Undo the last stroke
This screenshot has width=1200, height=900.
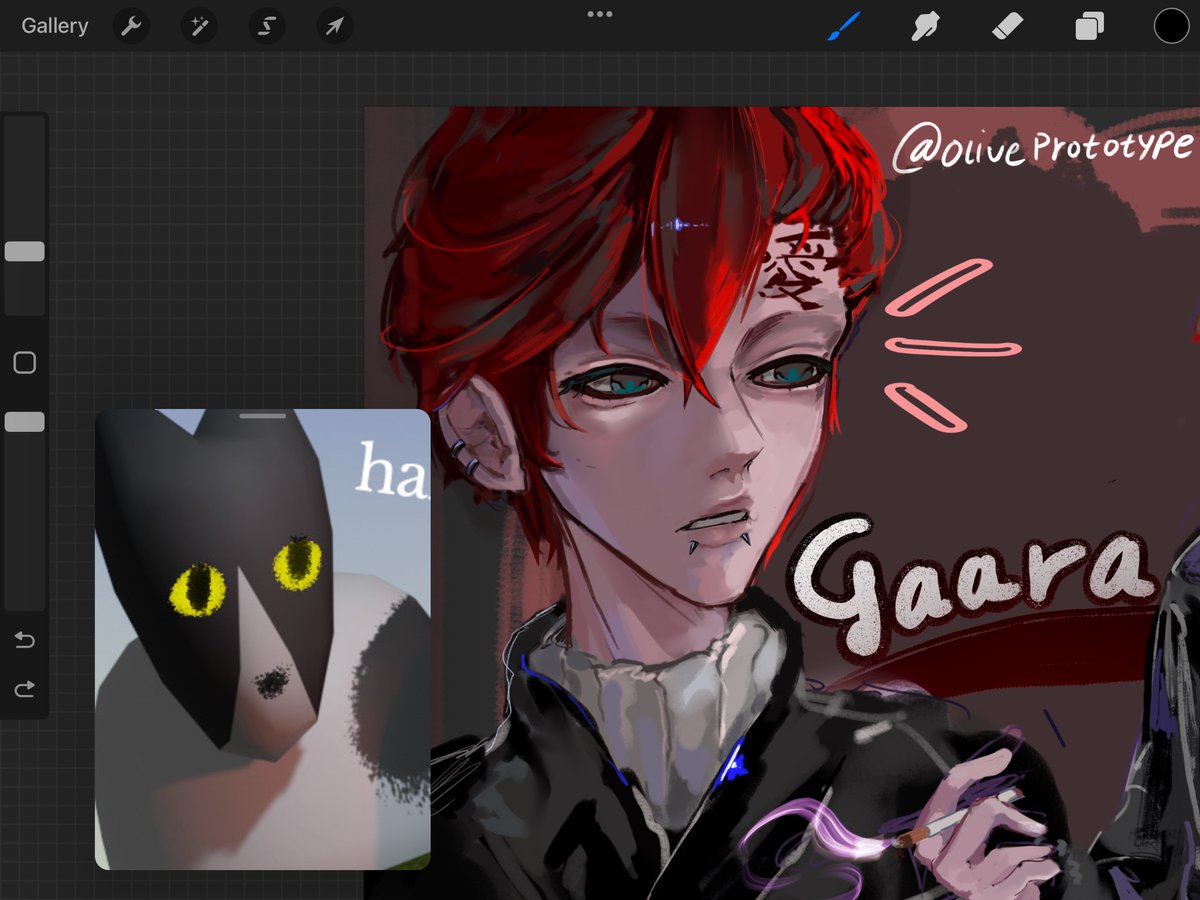(x=25, y=640)
